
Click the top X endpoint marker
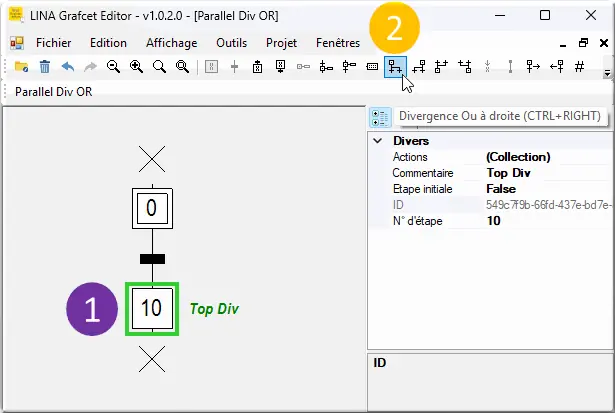click(x=152, y=159)
